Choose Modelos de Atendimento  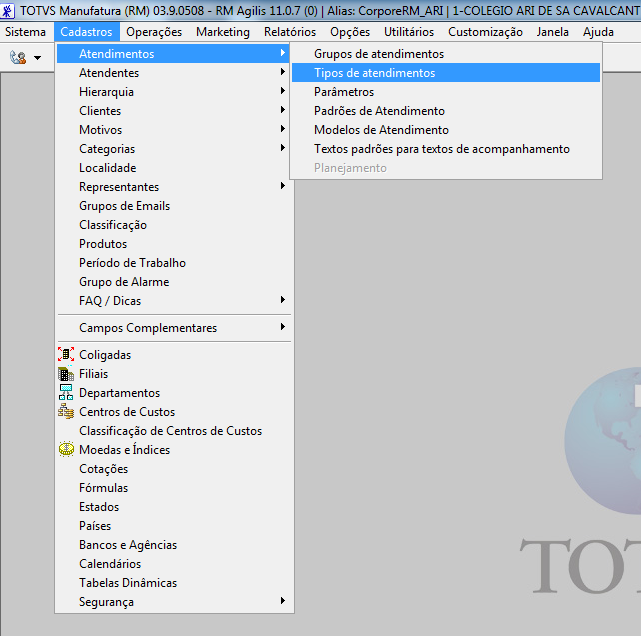446,130
